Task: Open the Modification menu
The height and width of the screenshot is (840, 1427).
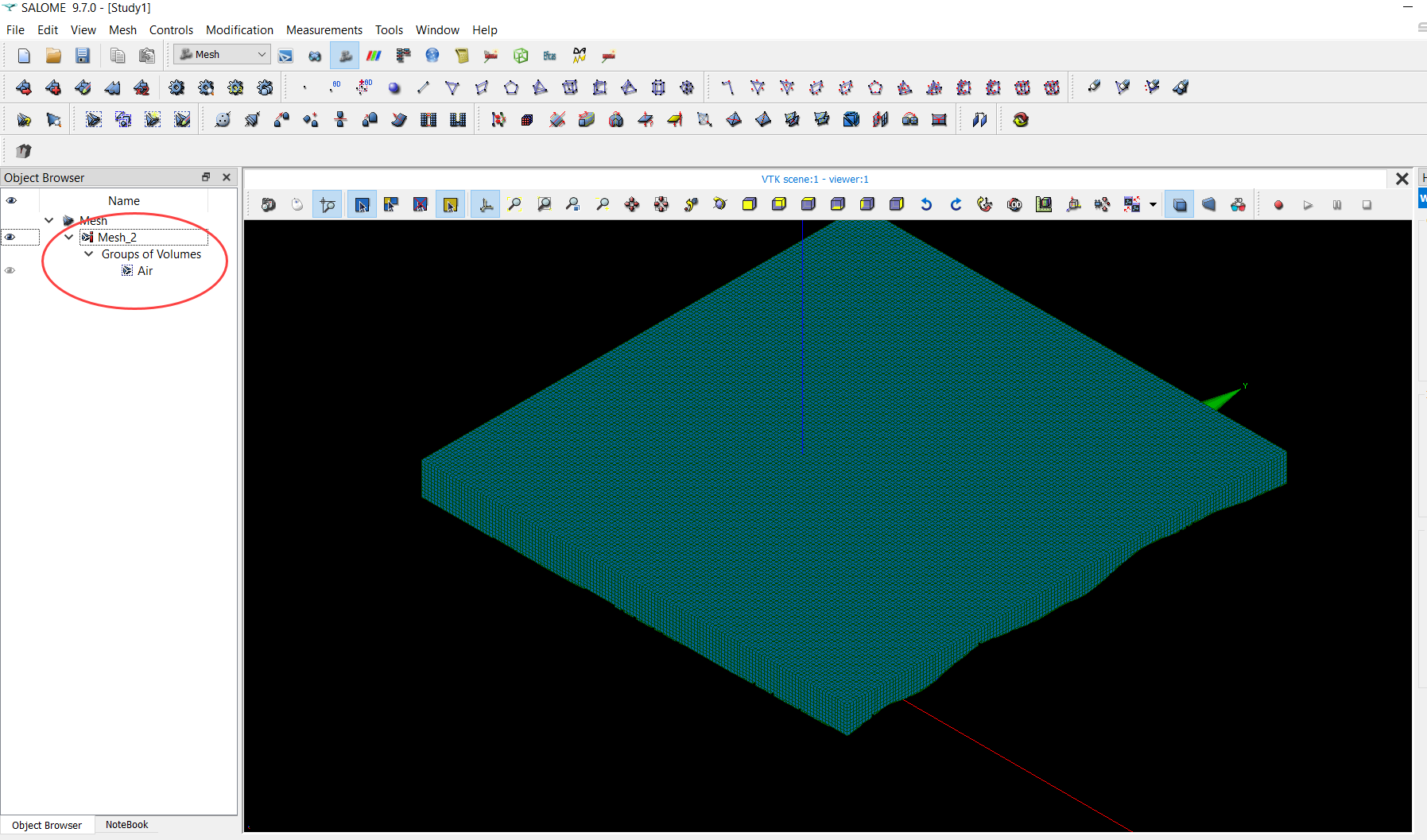Action: (239, 30)
